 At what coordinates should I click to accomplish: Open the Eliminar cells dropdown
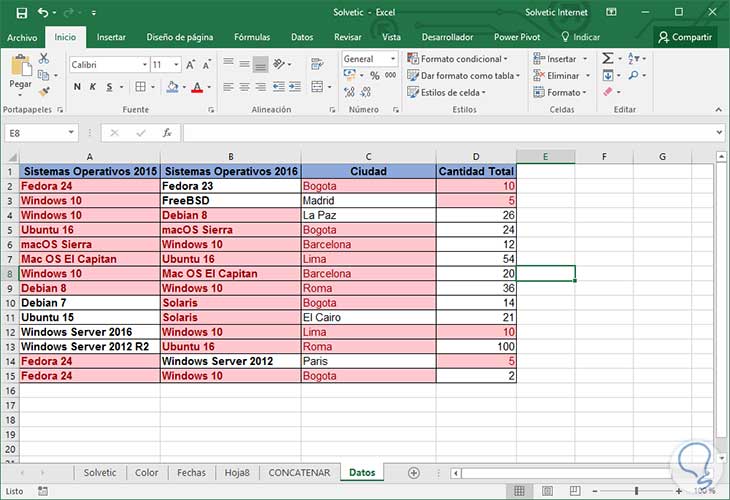(588, 75)
